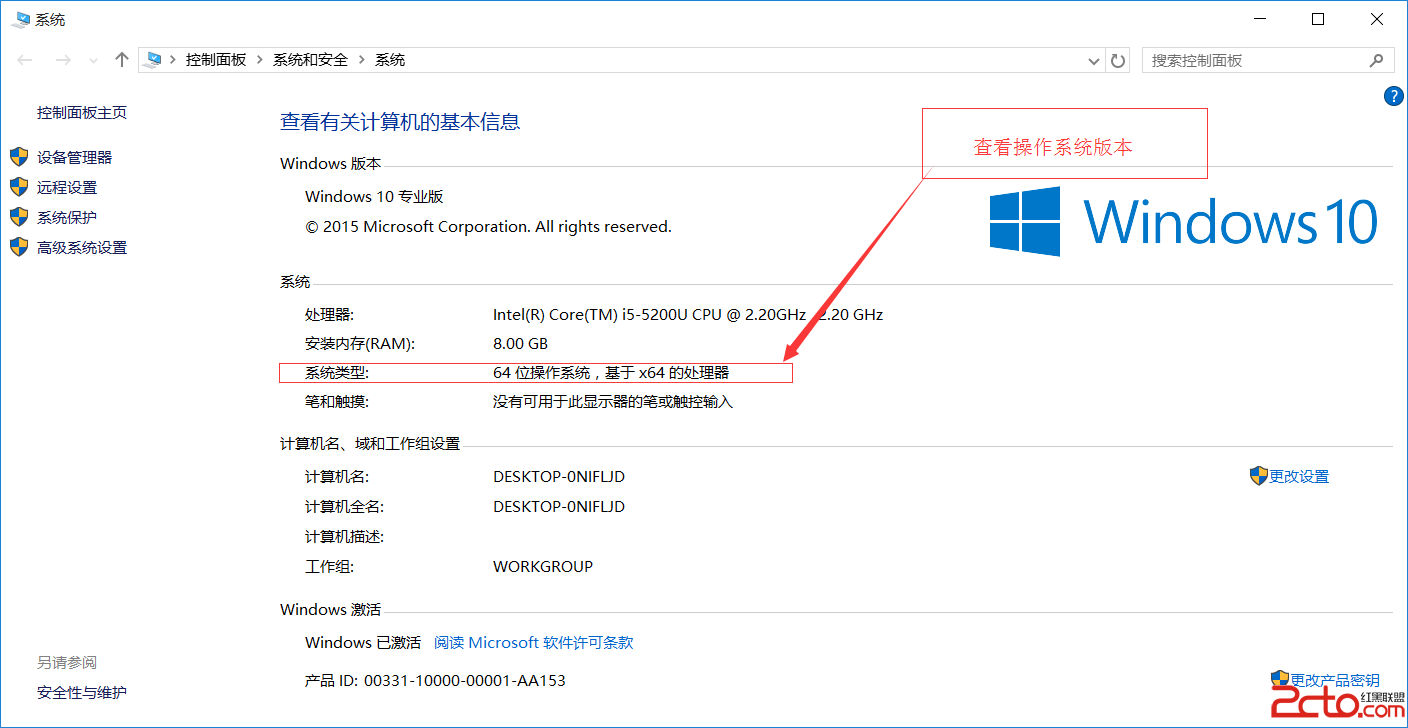The image size is (1408, 728).
Task: Click the 查看有关计算机的基本信息 heading
Action: 400,122
